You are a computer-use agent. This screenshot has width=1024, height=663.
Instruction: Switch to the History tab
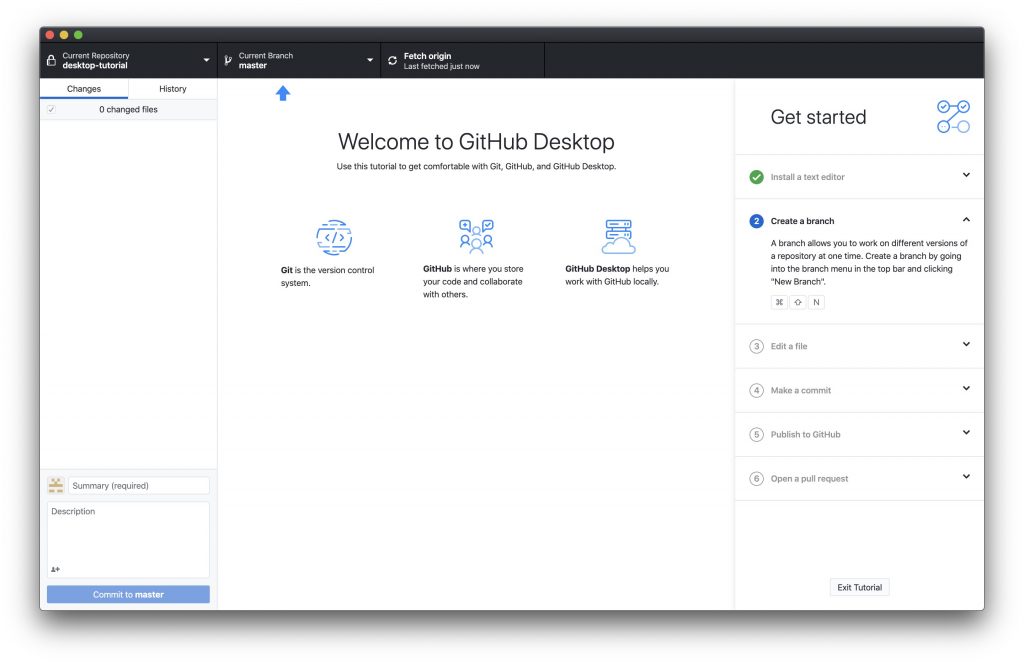tap(172, 89)
